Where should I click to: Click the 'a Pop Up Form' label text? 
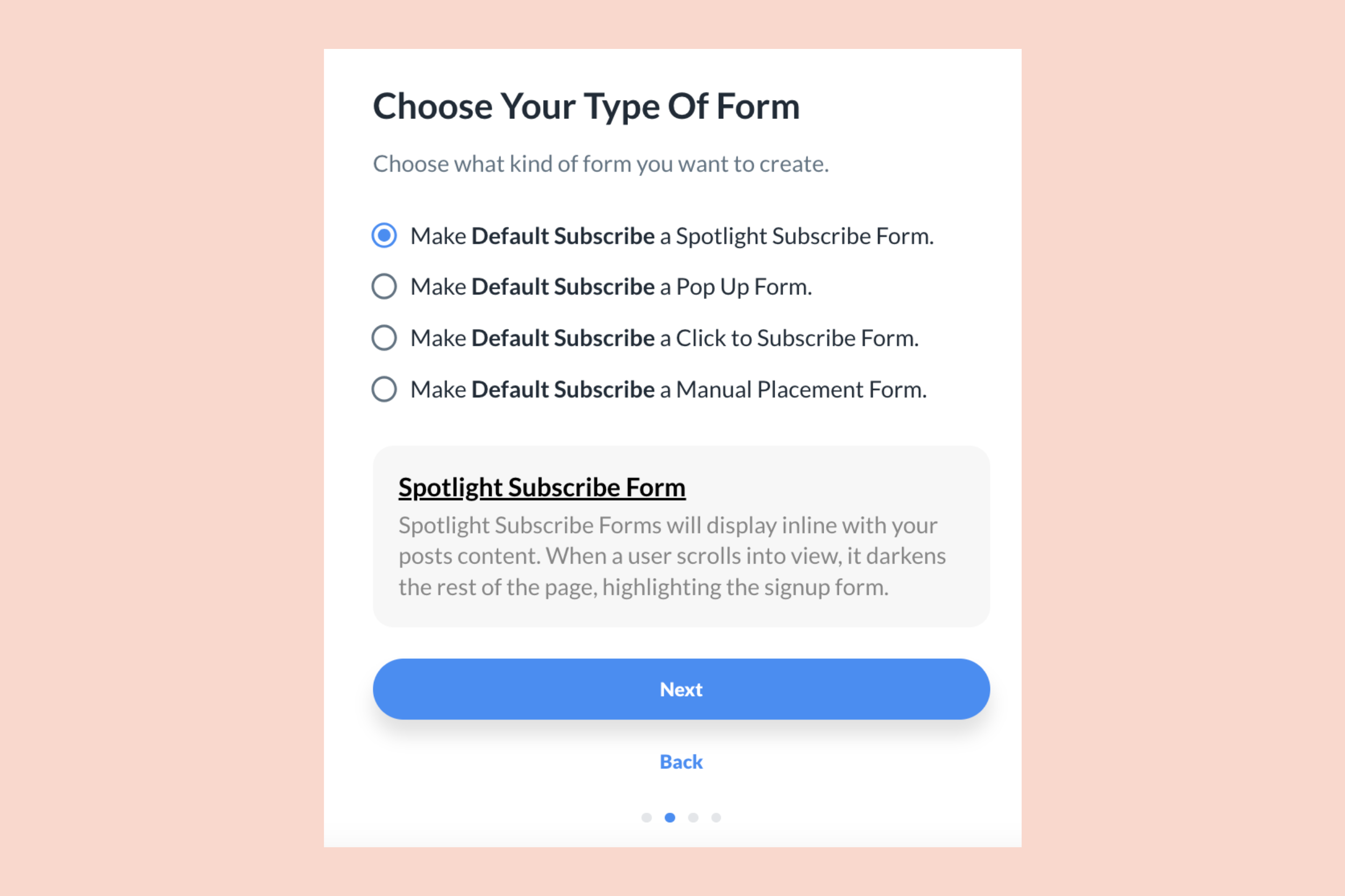click(x=735, y=287)
